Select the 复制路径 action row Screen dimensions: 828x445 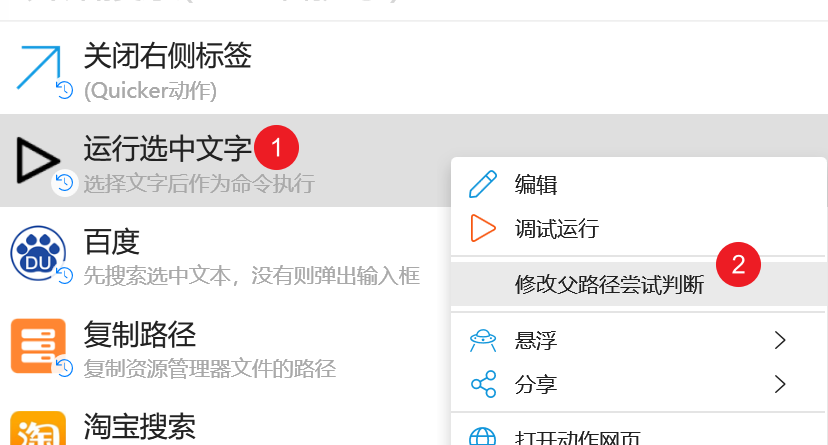(225, 346)
